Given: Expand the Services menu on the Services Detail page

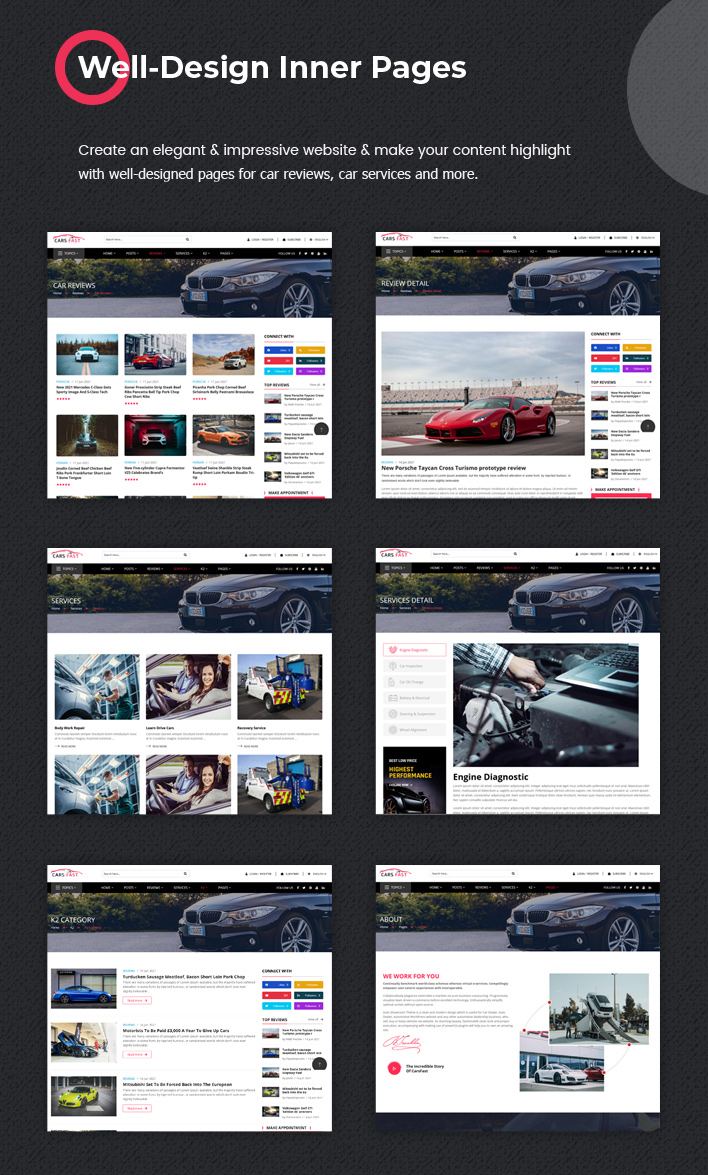Looking at the screenshot, I should [x=512, y=568].
